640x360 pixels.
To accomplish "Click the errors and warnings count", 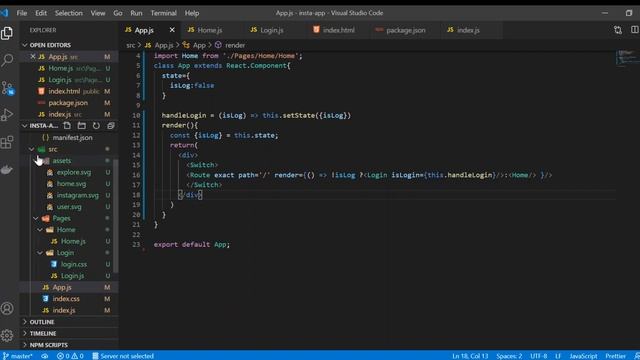I will pyautogui.click(x=70, y=356).
